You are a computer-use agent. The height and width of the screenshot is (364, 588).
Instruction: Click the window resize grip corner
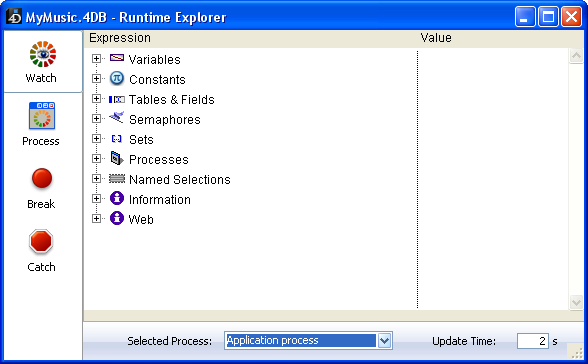coord(577,353)
